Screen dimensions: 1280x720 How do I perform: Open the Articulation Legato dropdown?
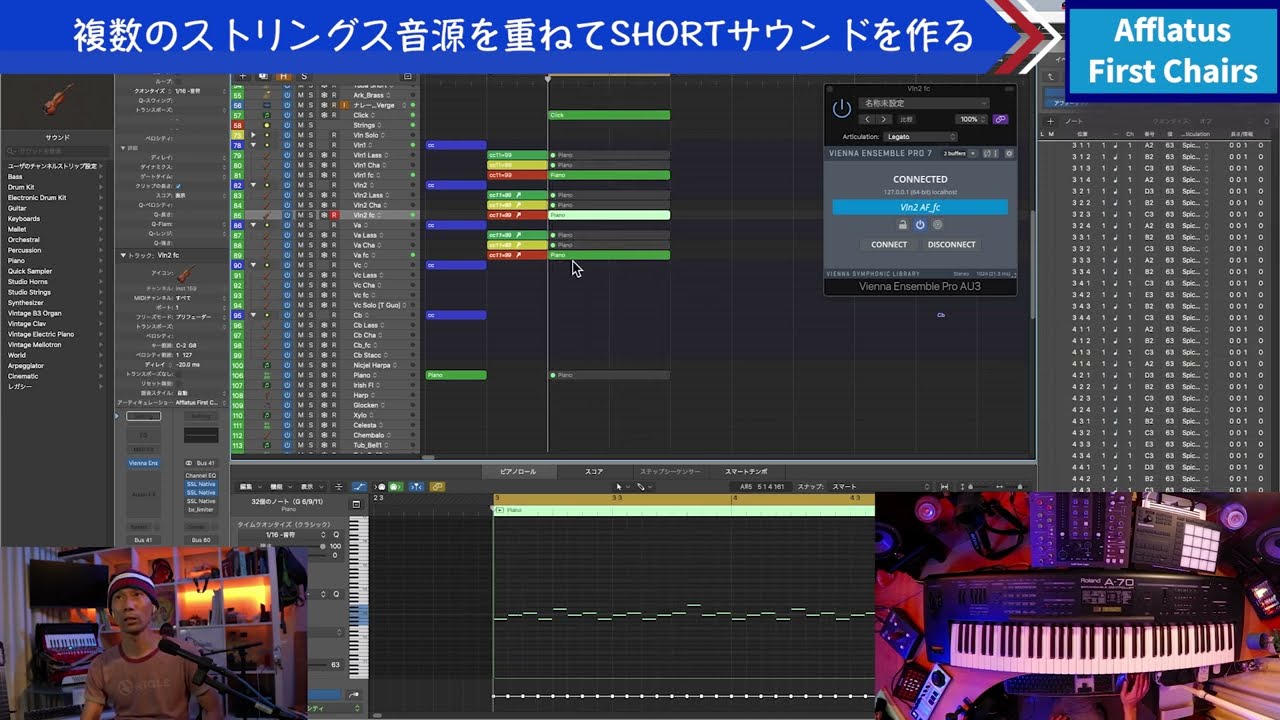[921, 137]
